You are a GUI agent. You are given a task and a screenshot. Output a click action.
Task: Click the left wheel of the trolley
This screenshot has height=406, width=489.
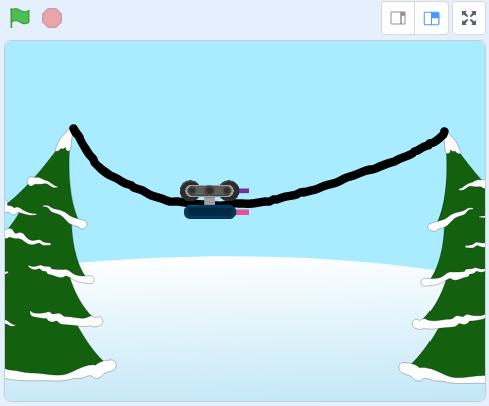coord(190,190)
